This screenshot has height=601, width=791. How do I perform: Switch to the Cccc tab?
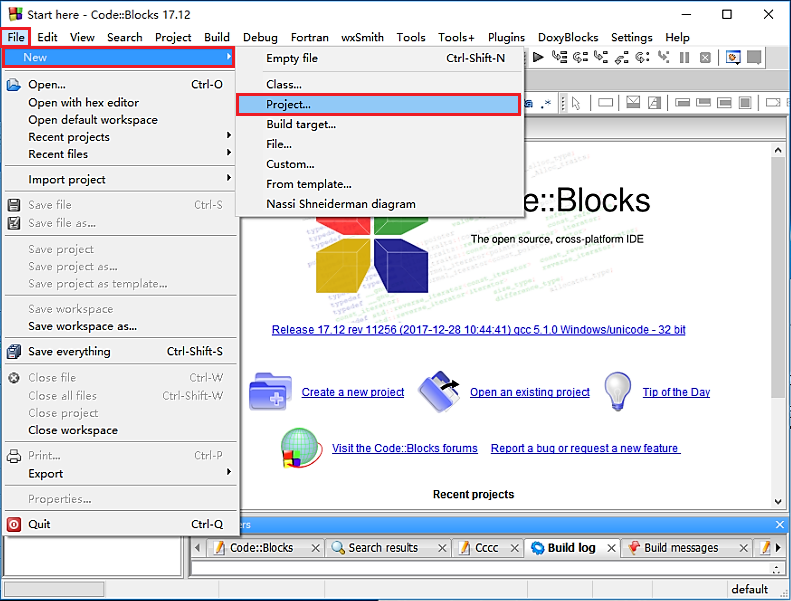pyautogui.click(x=486, y=548)
